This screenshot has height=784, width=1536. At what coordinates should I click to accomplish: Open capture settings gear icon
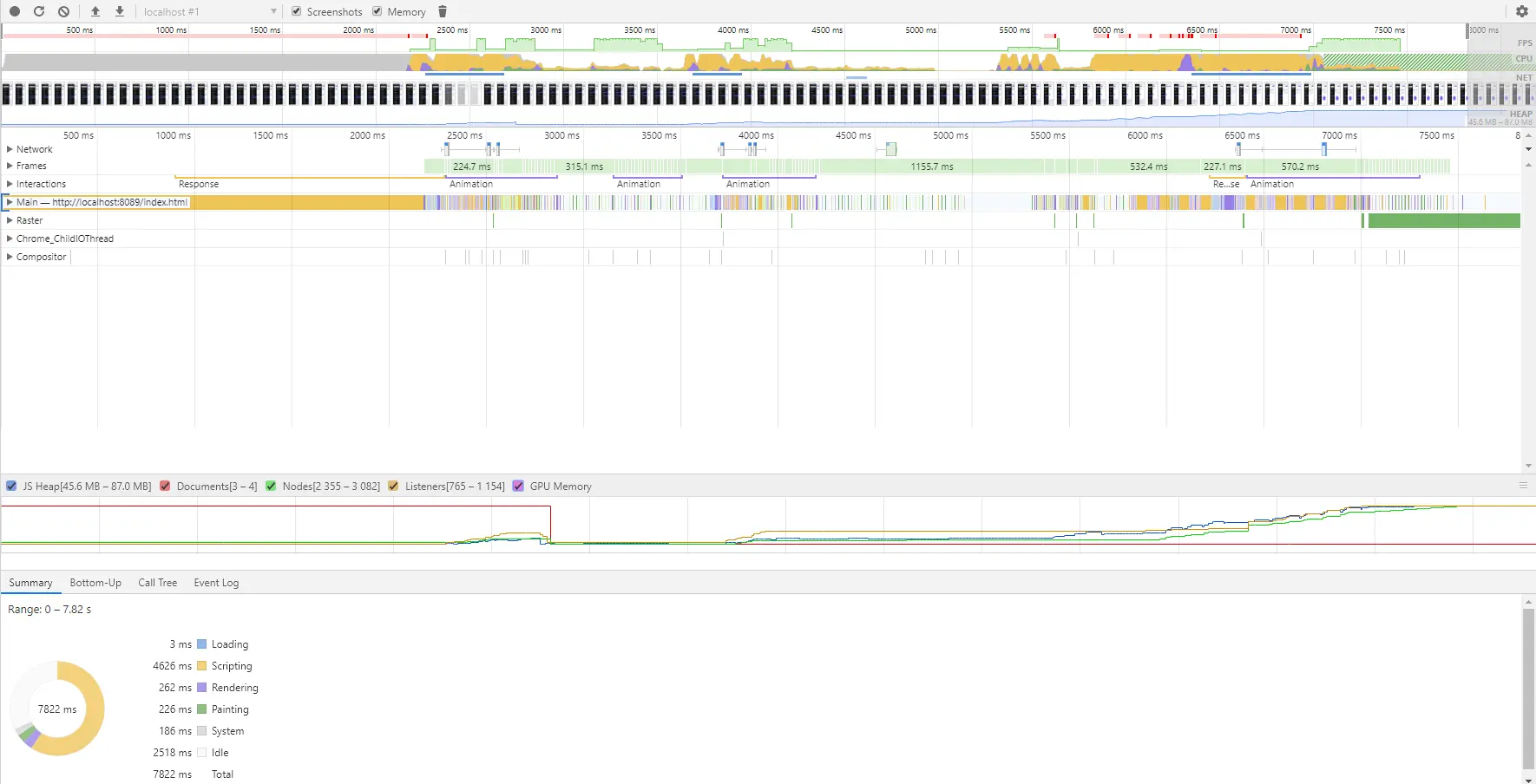pos(1522,11)
